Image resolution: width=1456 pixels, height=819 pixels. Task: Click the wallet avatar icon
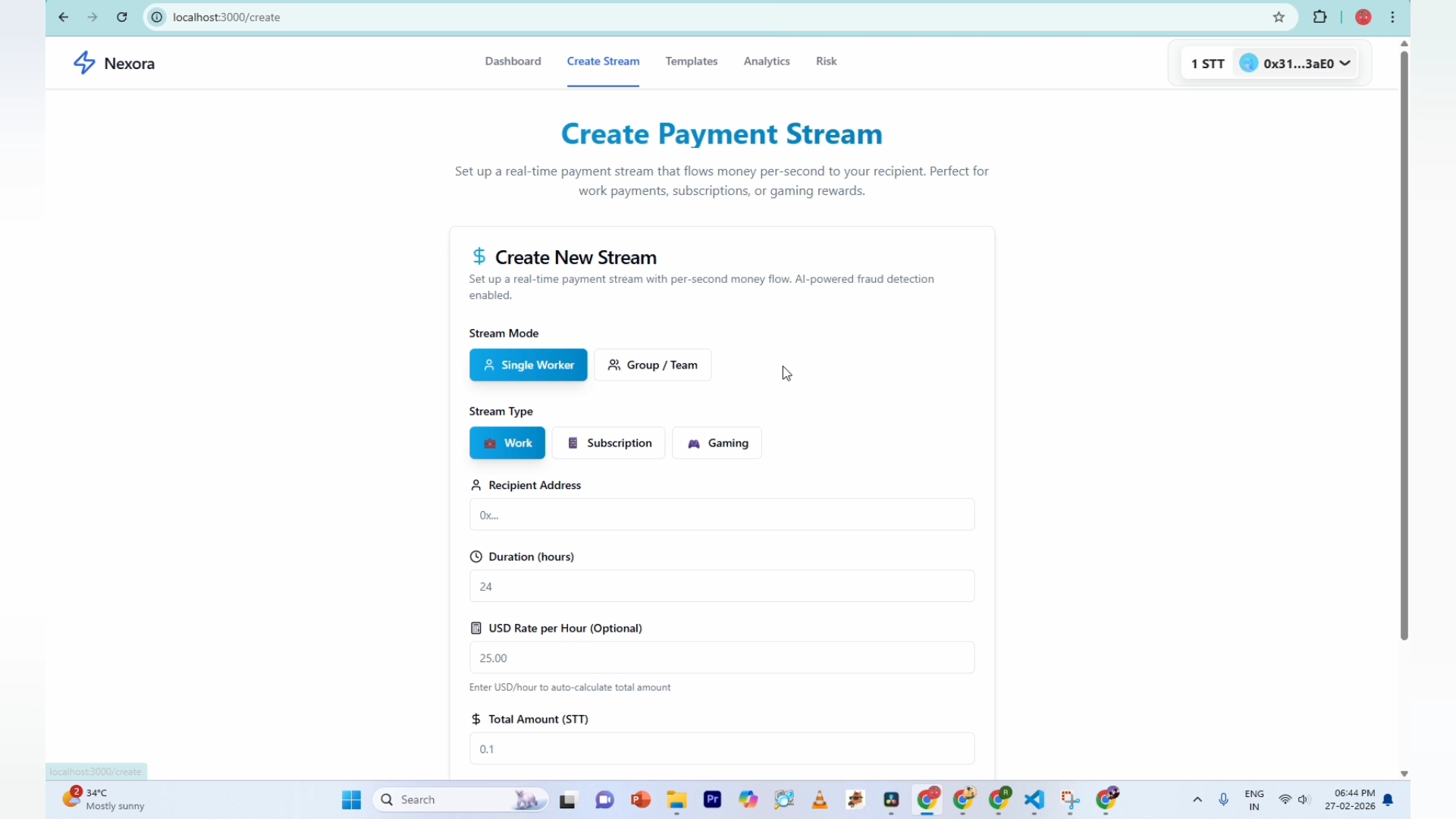pyautogui.click(x=1248, y=64)
